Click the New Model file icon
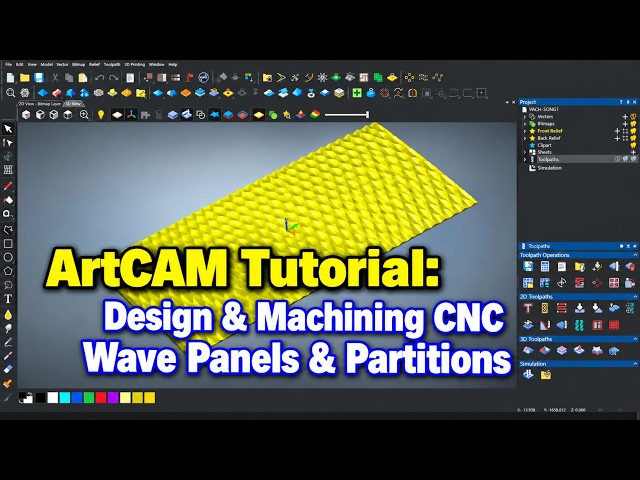 (10, 77)
